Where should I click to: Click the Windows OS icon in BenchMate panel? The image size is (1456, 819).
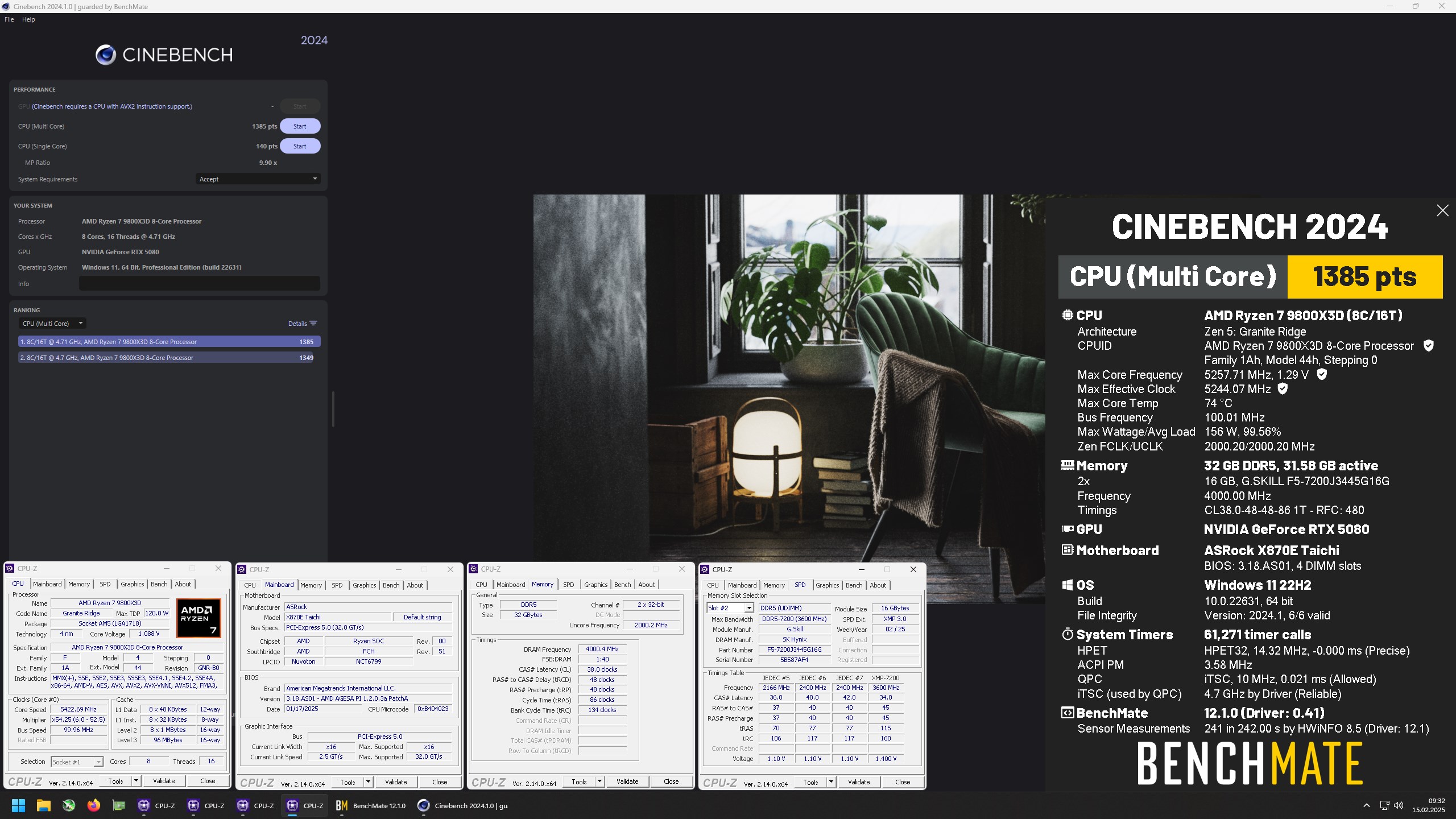tap(1068, 585)
